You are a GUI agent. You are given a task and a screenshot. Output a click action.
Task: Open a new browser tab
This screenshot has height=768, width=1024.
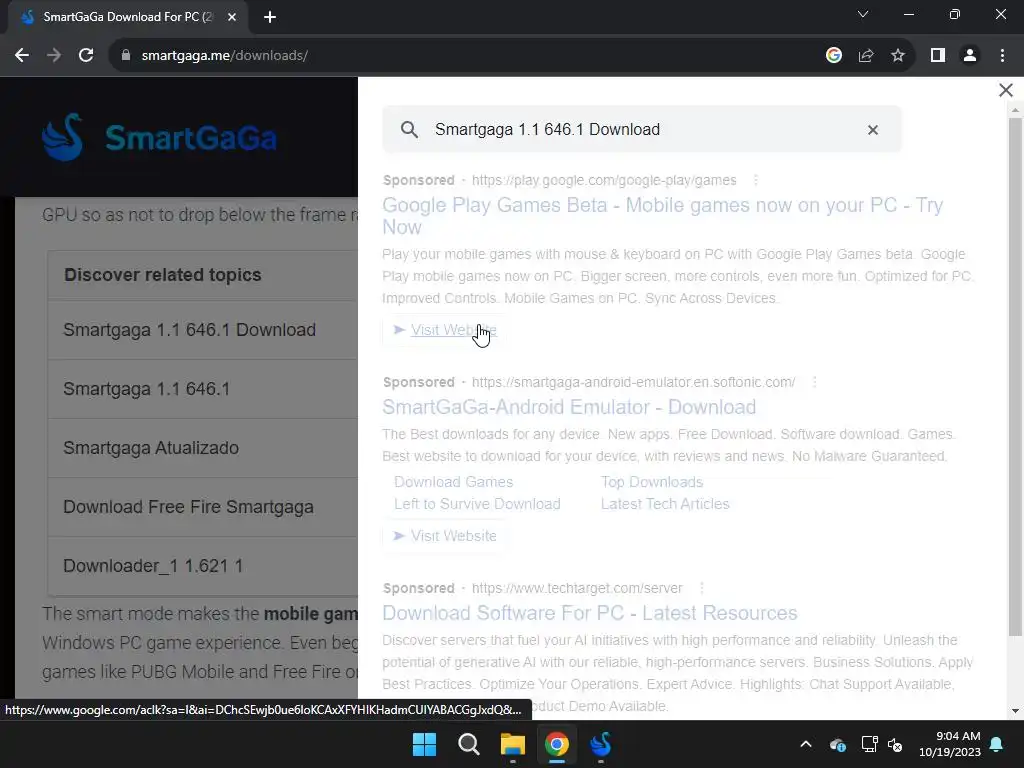(270, 17)
